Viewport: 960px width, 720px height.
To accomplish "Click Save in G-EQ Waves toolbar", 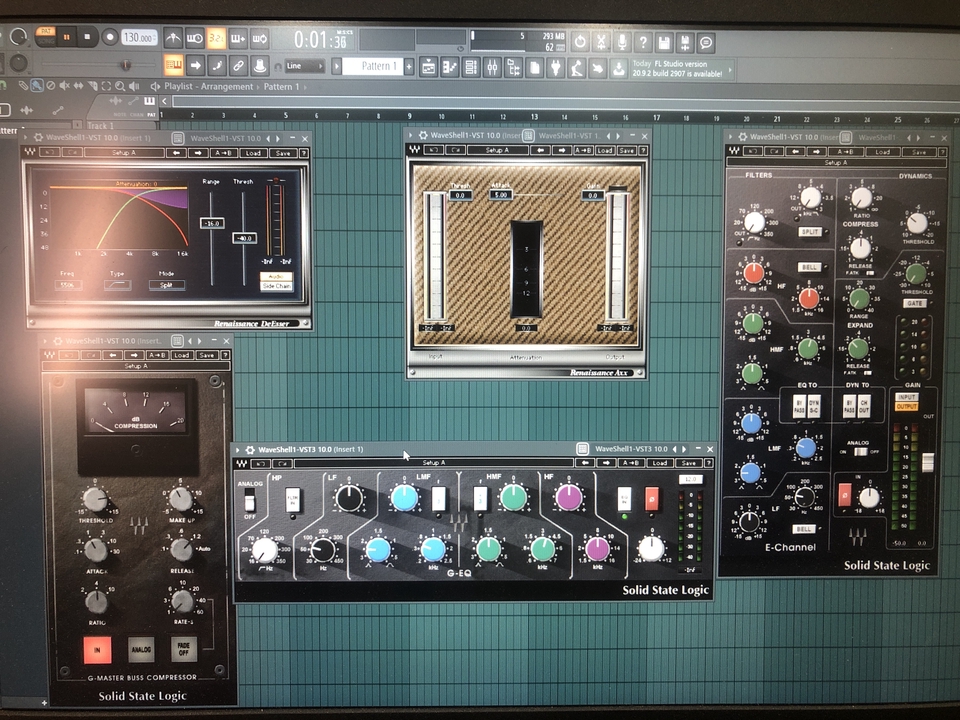I will (x=688, y=463).
